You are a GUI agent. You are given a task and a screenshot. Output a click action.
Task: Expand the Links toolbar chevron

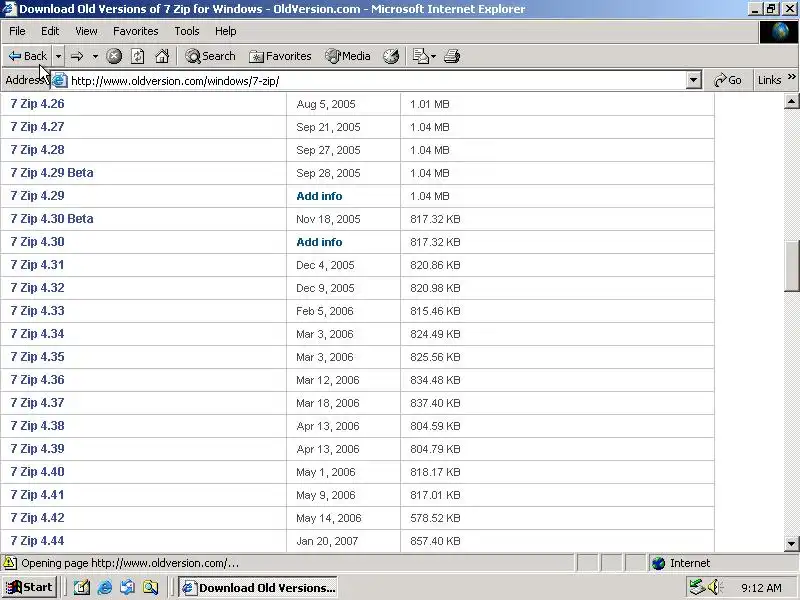(791, 77)
